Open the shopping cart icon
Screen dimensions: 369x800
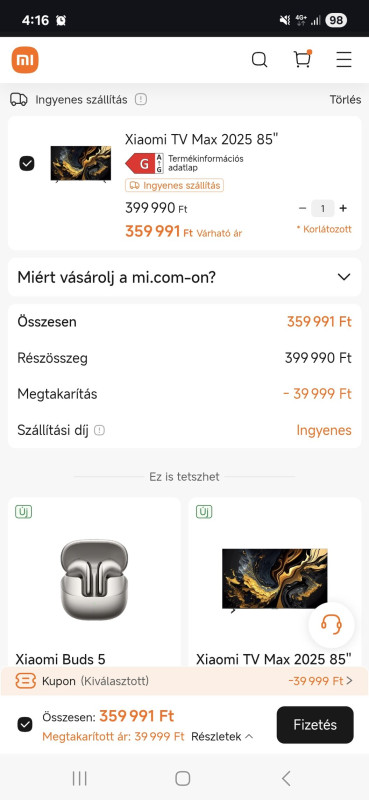pyautogui.click(x=303, y=59)
